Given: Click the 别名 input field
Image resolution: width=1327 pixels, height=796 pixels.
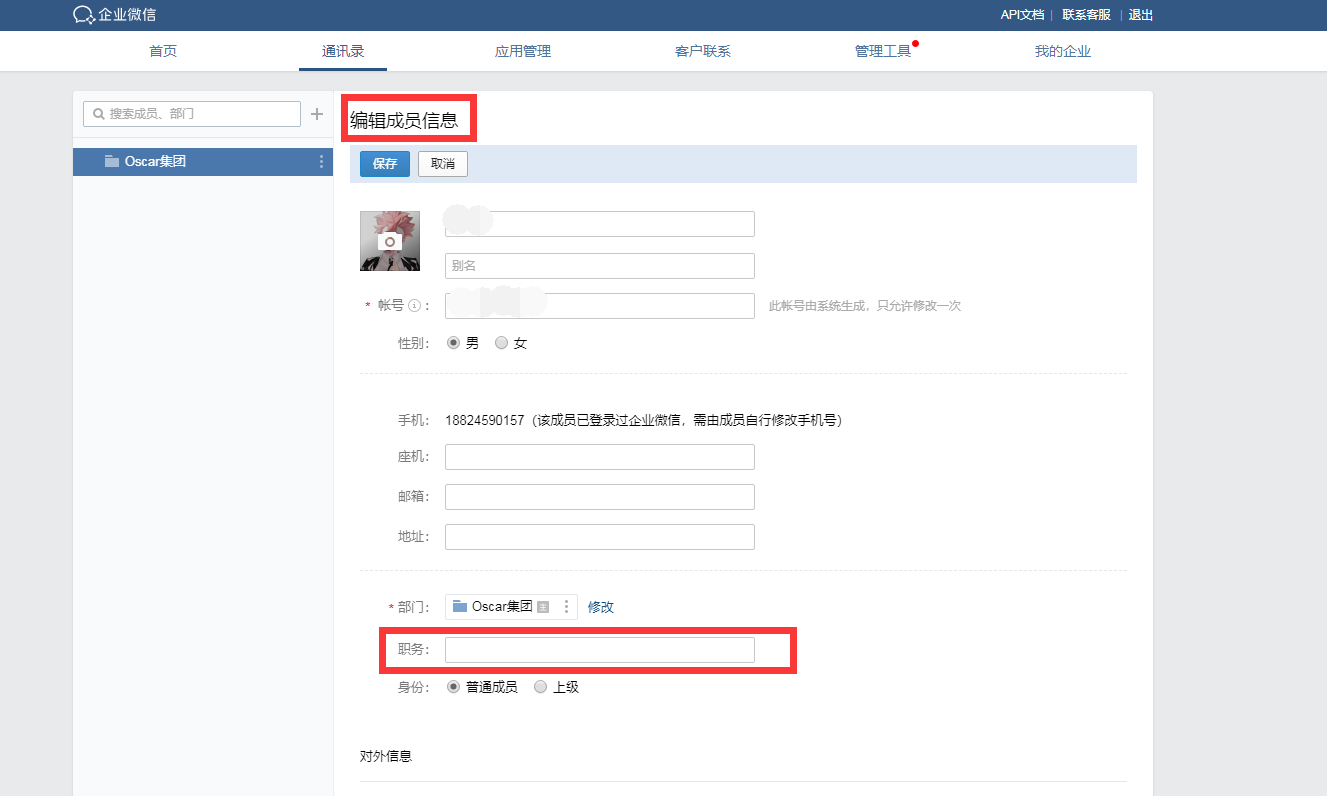Looking at the screenshot, I should tap(600, 266).
